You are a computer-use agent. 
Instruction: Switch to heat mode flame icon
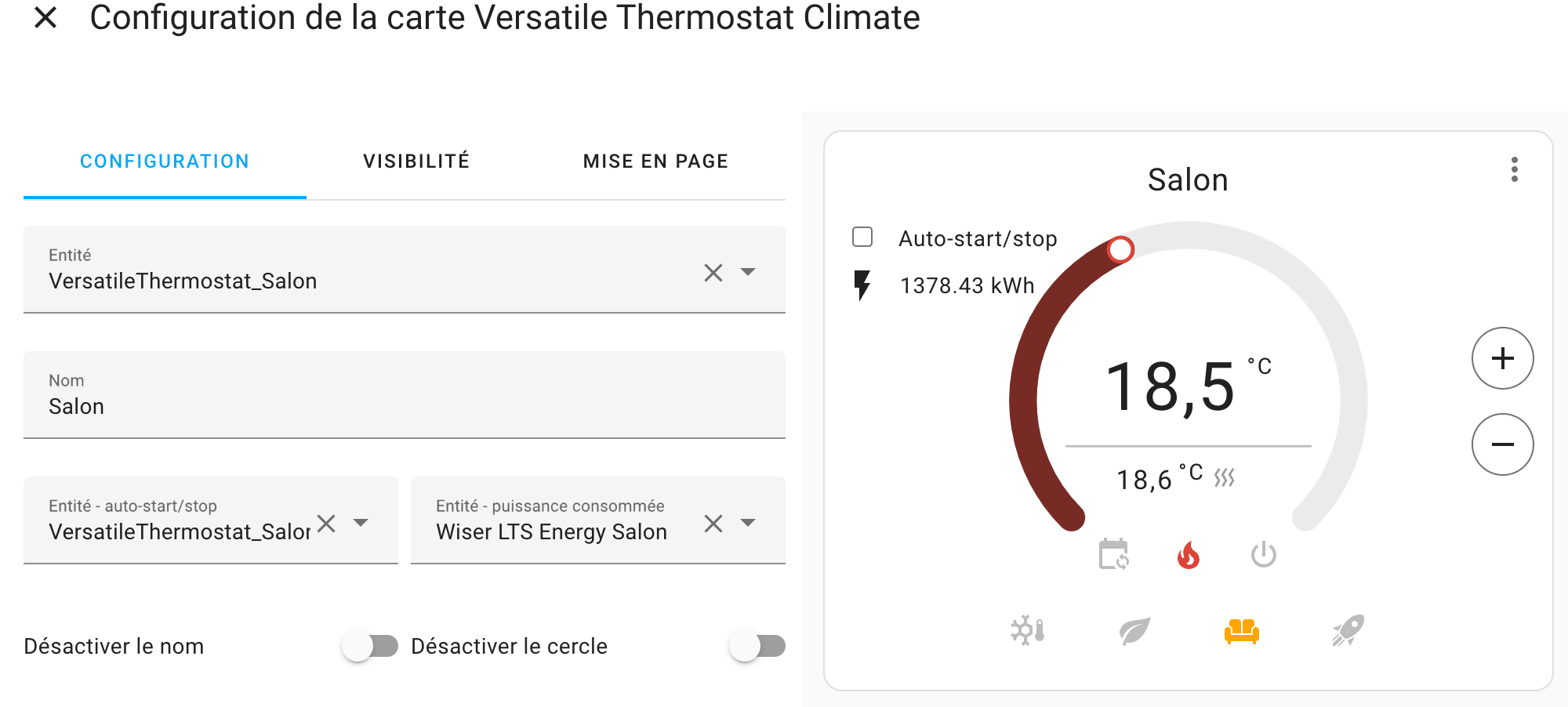click(1189, 555)
